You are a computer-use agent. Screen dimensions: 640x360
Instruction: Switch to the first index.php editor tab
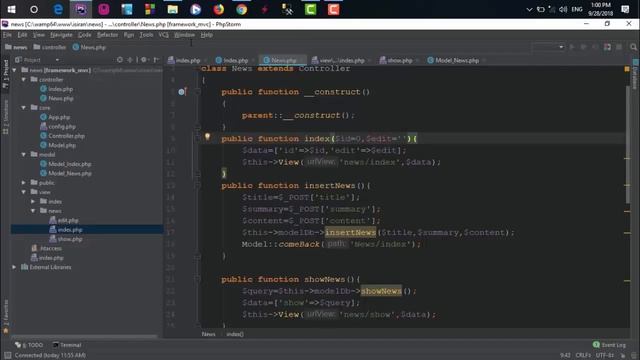187,60
